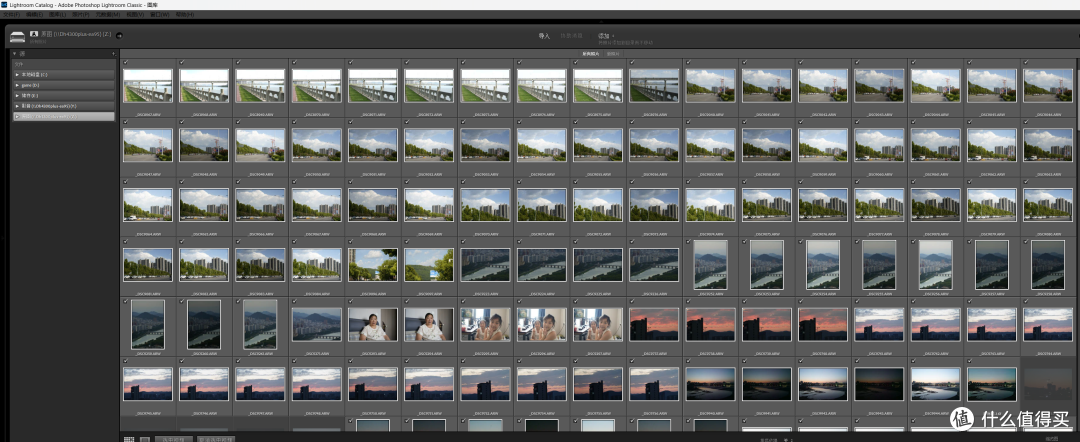Expand the highlighted (Z:) network drive
The image size is (1080, 442).
(x=17, y=116)
